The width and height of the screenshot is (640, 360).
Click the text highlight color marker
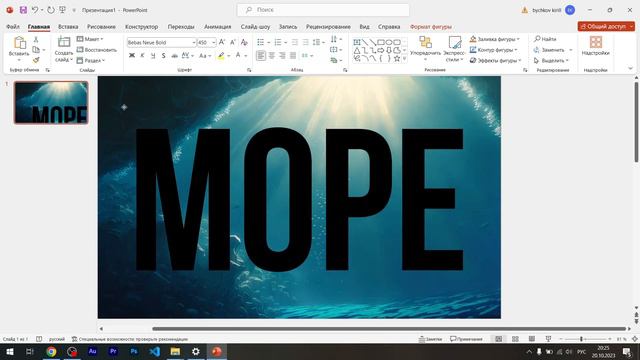221,56
